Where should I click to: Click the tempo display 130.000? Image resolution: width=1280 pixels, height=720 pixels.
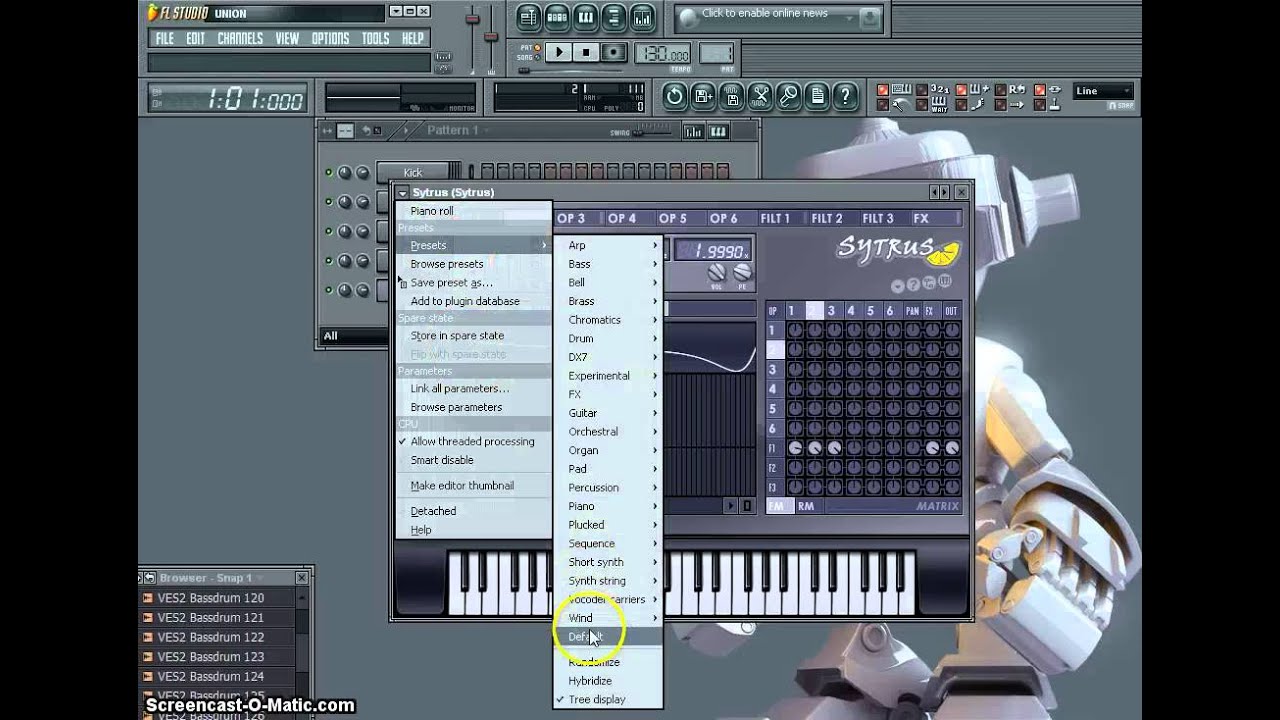tap(663, 53)
